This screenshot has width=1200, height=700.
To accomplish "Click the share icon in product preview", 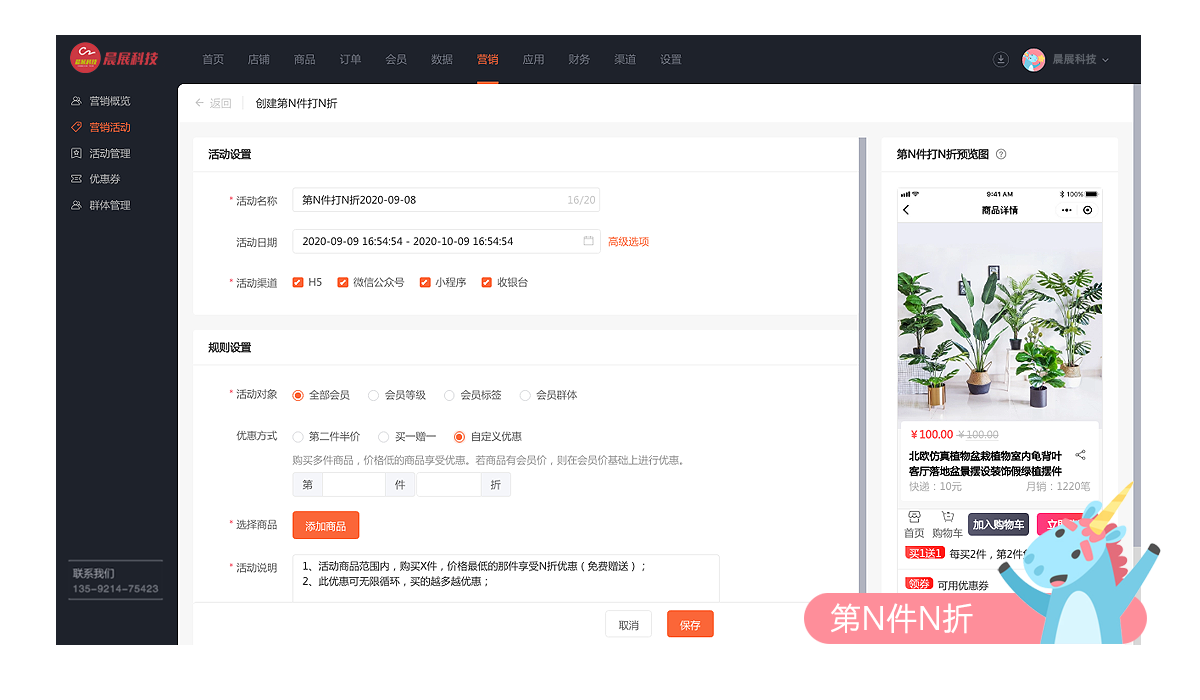I will click(1080, 455).
